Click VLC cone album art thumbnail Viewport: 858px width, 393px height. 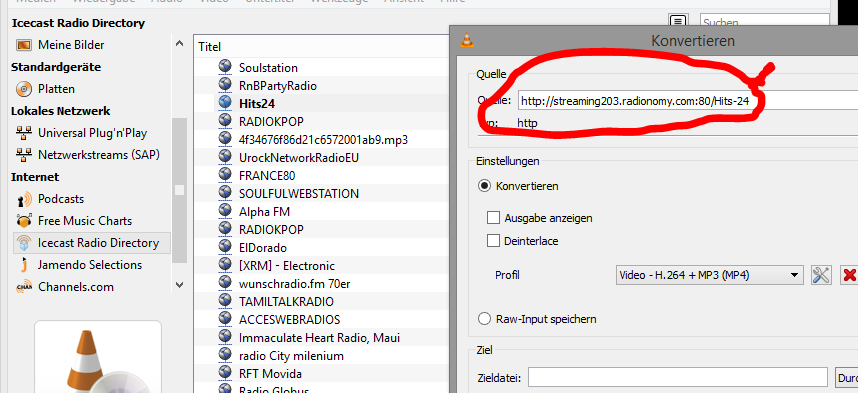coord(98,357)
